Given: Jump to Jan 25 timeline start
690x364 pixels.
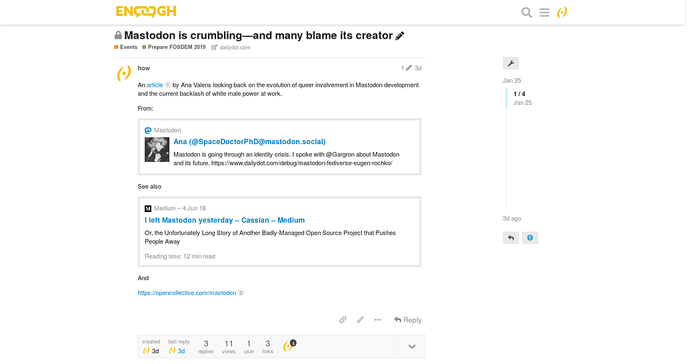Looking at the screenshot, I should tap(512, 81).
